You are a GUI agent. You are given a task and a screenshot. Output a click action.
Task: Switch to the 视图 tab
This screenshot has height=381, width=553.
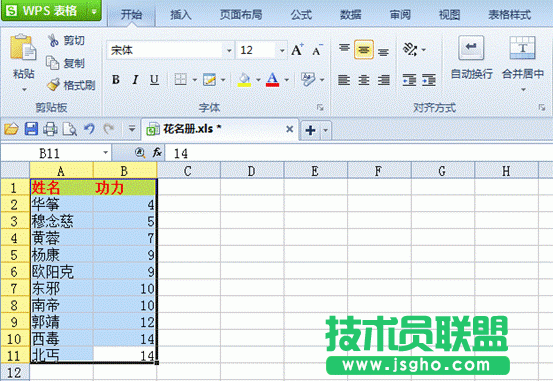click(x=449, y=15)
